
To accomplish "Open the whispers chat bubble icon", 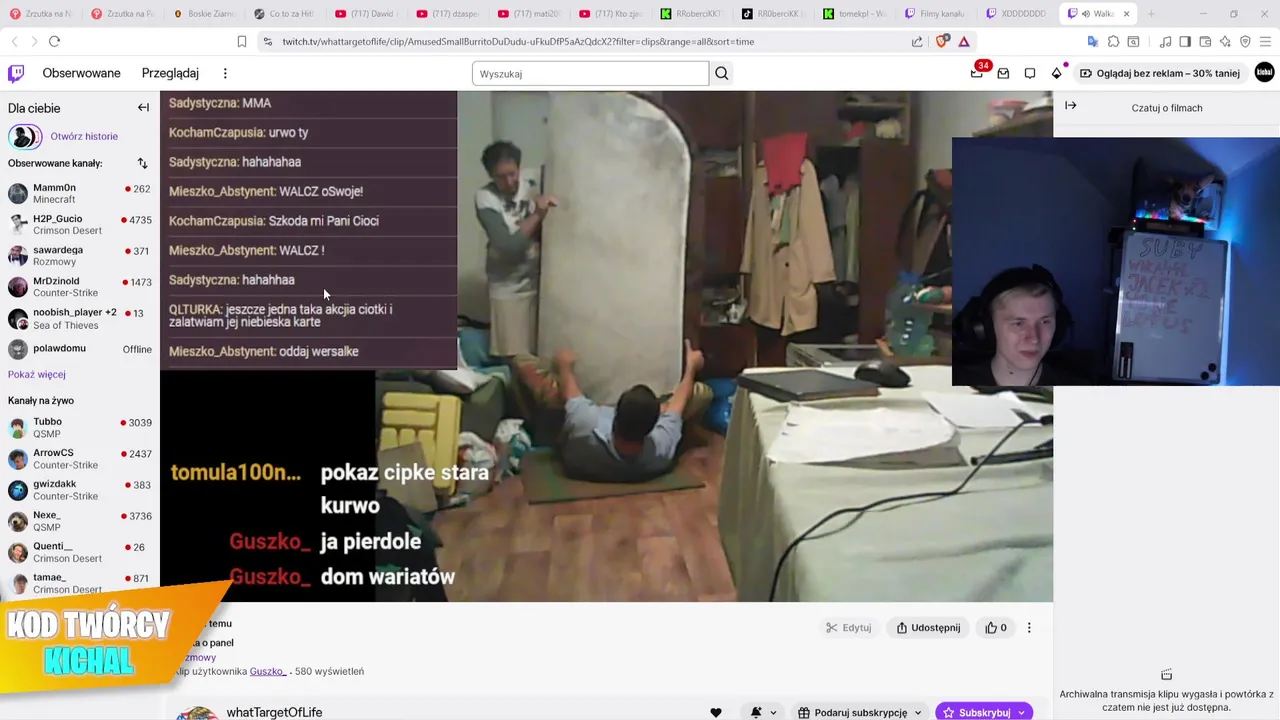I will [1030, 73].
